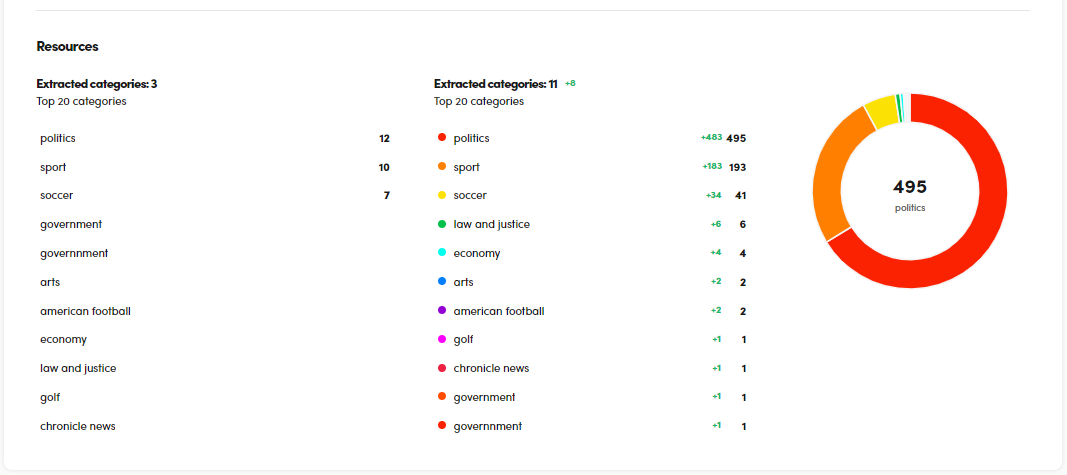Click the yellow slice of the donut chart
The image size is (1067, 475).
tap(880, 112)
